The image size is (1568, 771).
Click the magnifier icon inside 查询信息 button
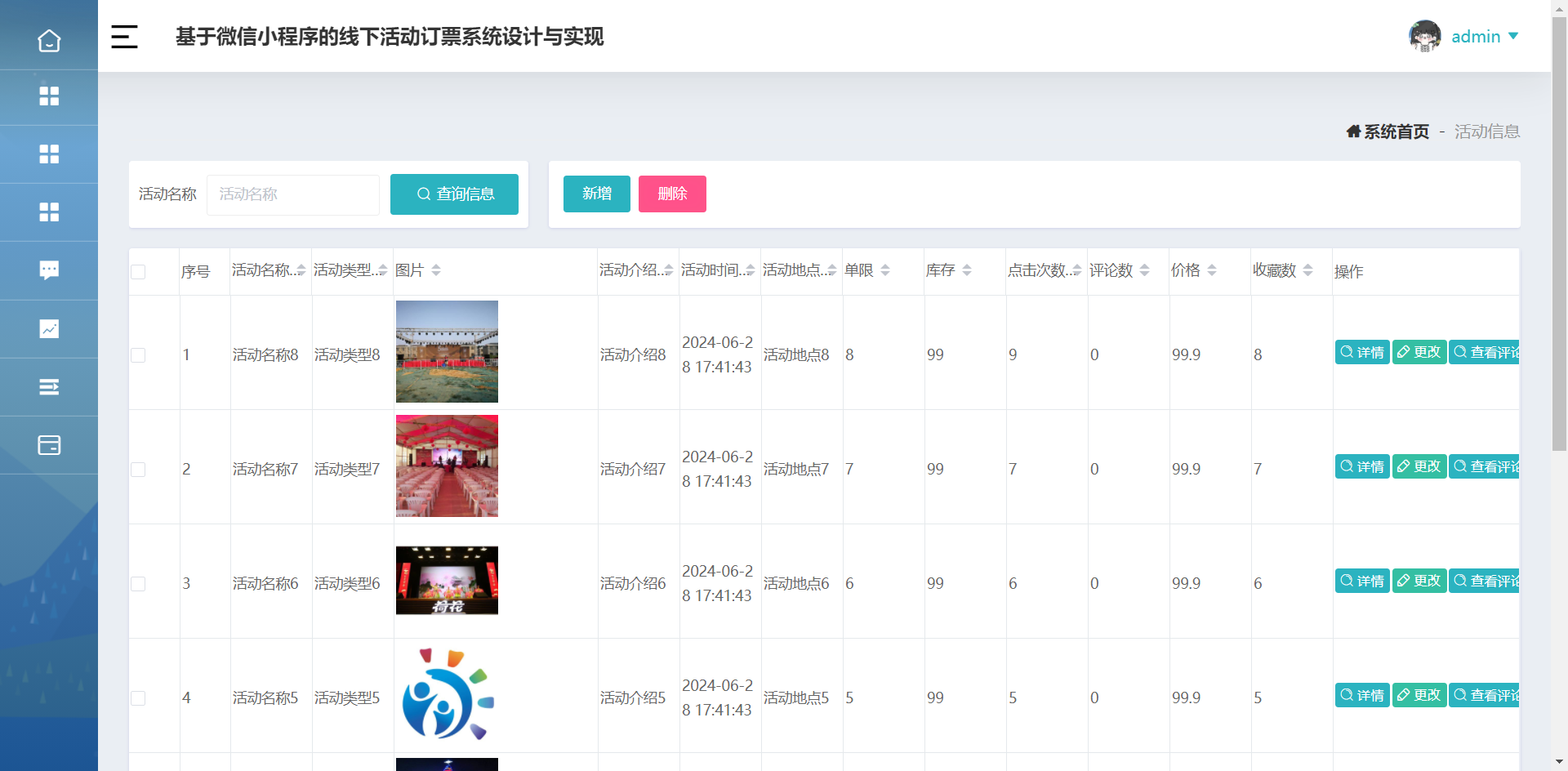click(x=424, y=194)
